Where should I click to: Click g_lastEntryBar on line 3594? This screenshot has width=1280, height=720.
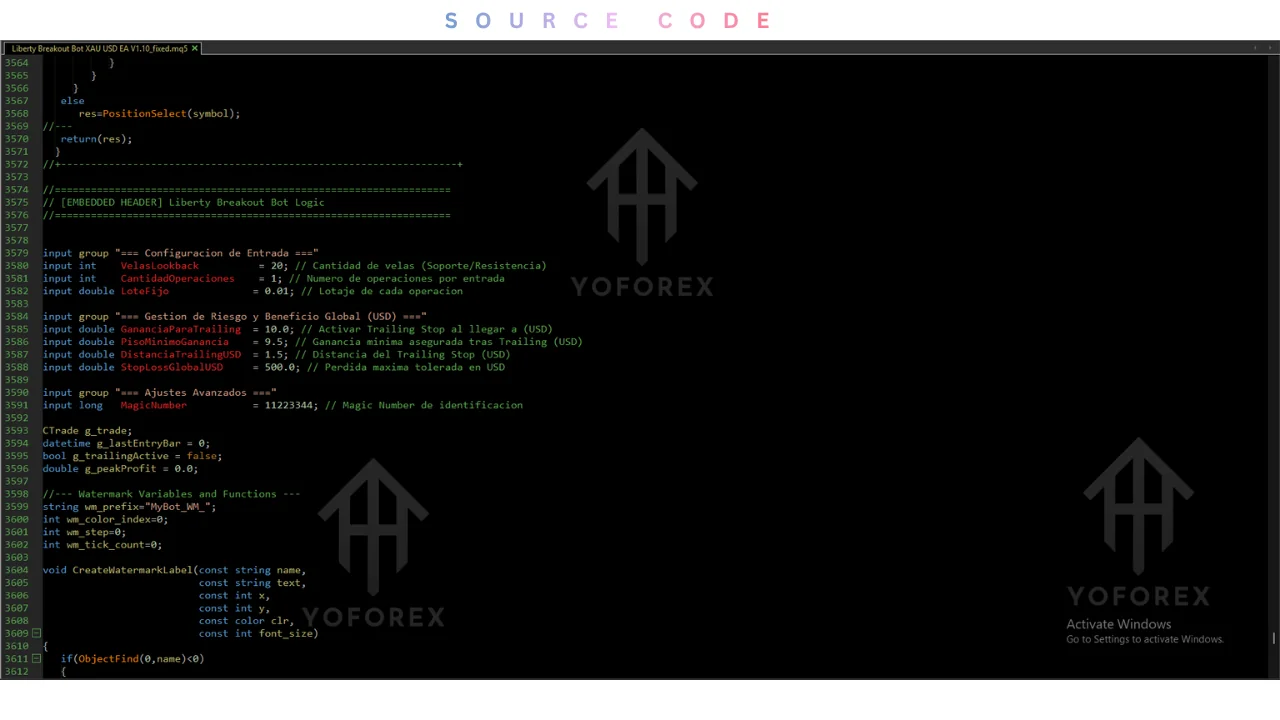139,443
